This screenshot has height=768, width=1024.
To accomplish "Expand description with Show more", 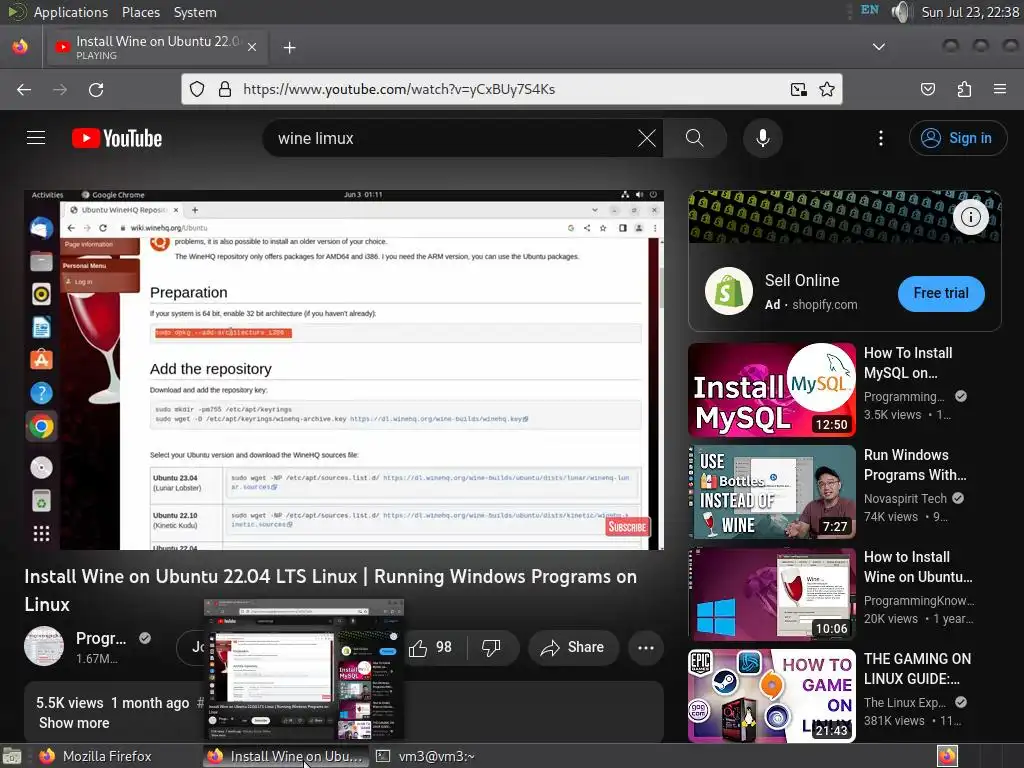I will pos(74,723).
